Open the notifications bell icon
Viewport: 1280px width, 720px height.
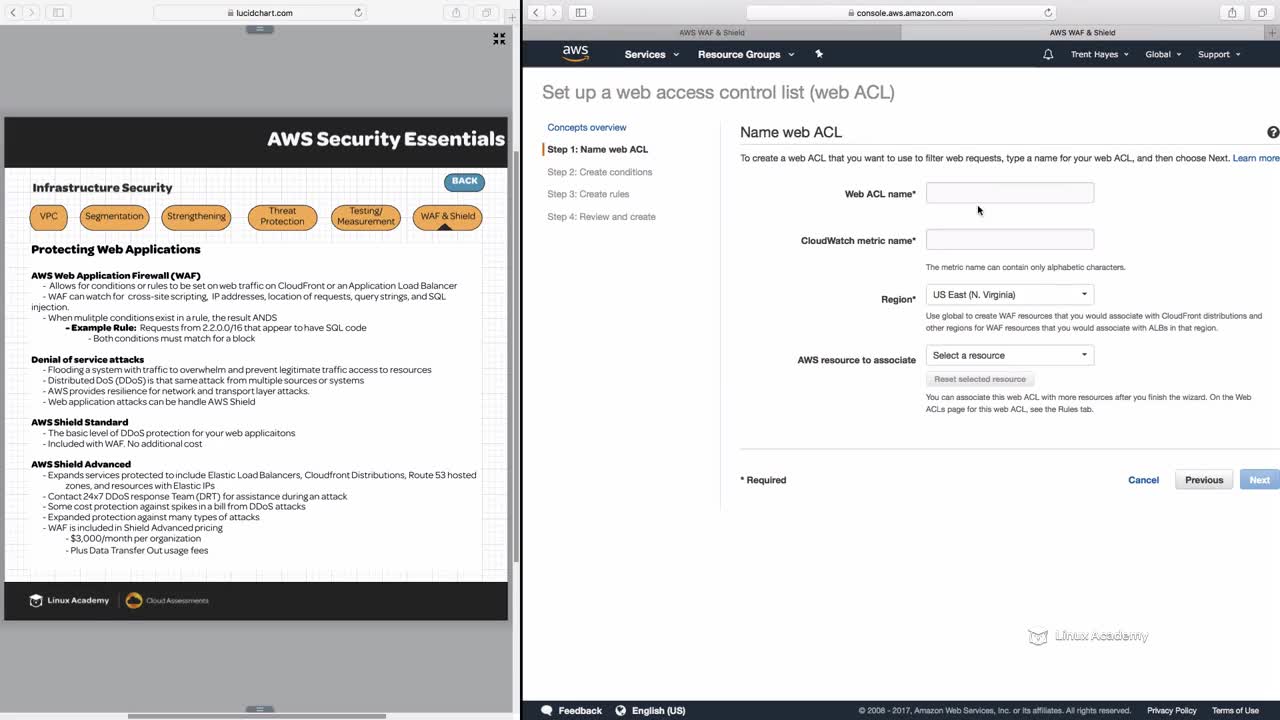coord(1048,54)
